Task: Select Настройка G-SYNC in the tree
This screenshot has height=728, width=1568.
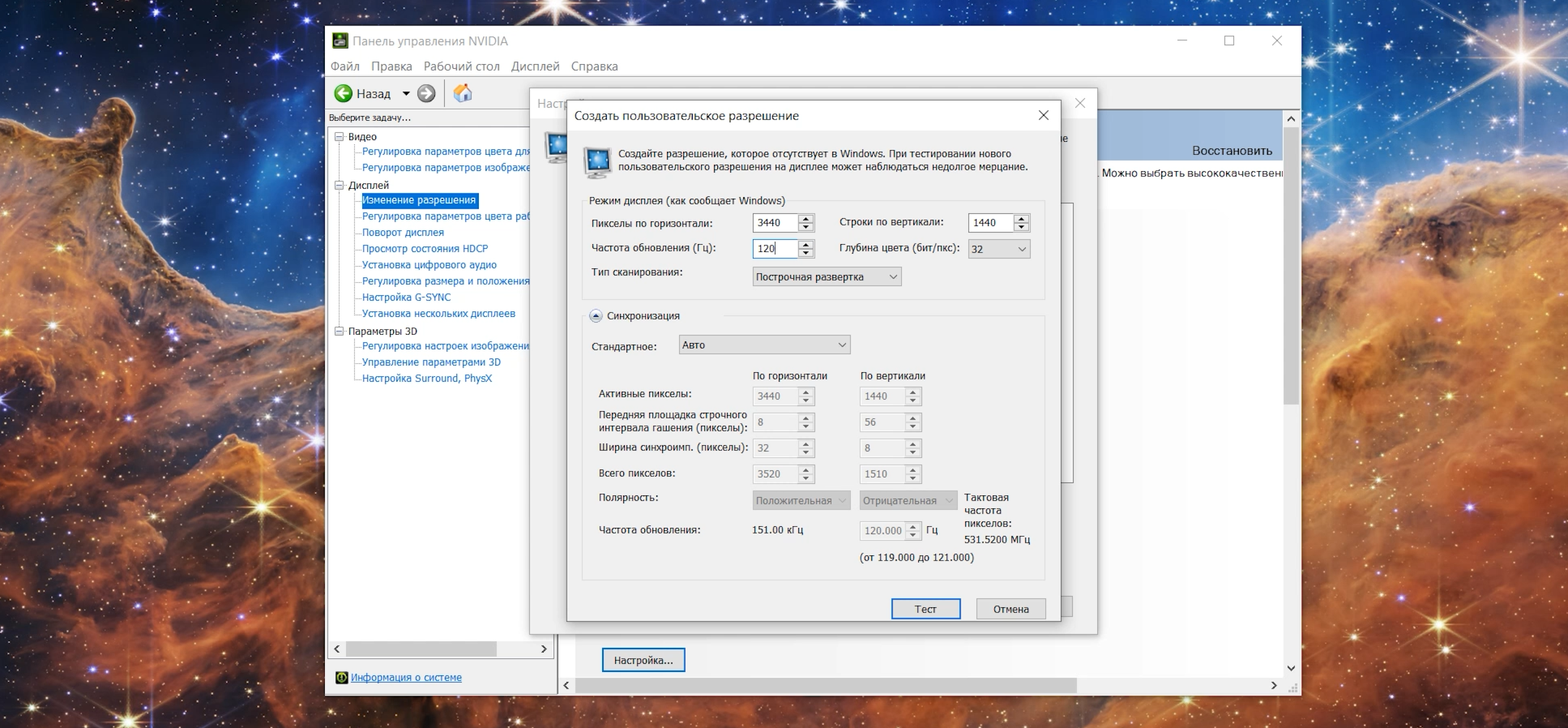Action: (x=406, y=298)
